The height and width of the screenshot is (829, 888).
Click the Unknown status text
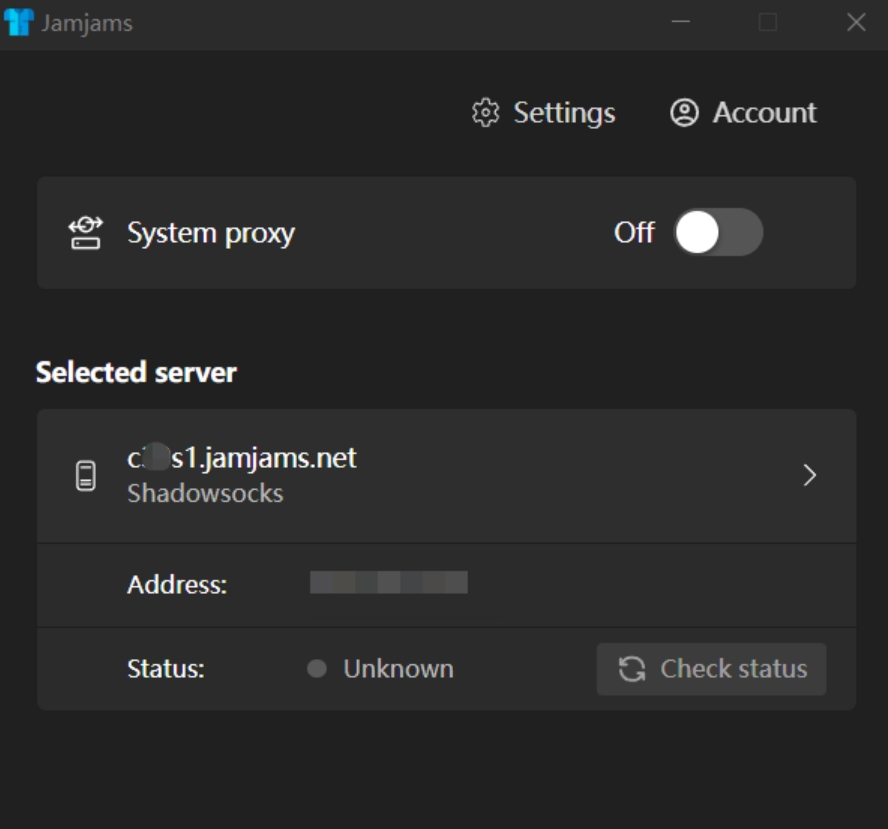click(398, 669)
